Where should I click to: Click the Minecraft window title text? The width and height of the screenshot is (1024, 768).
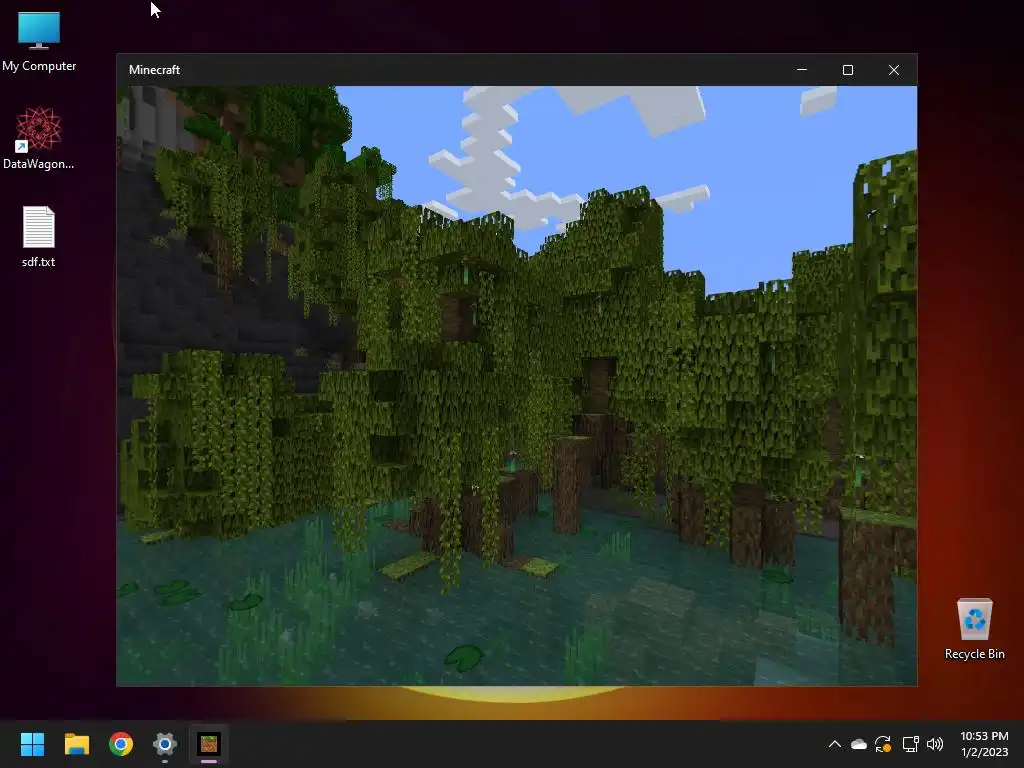(154, 70)
